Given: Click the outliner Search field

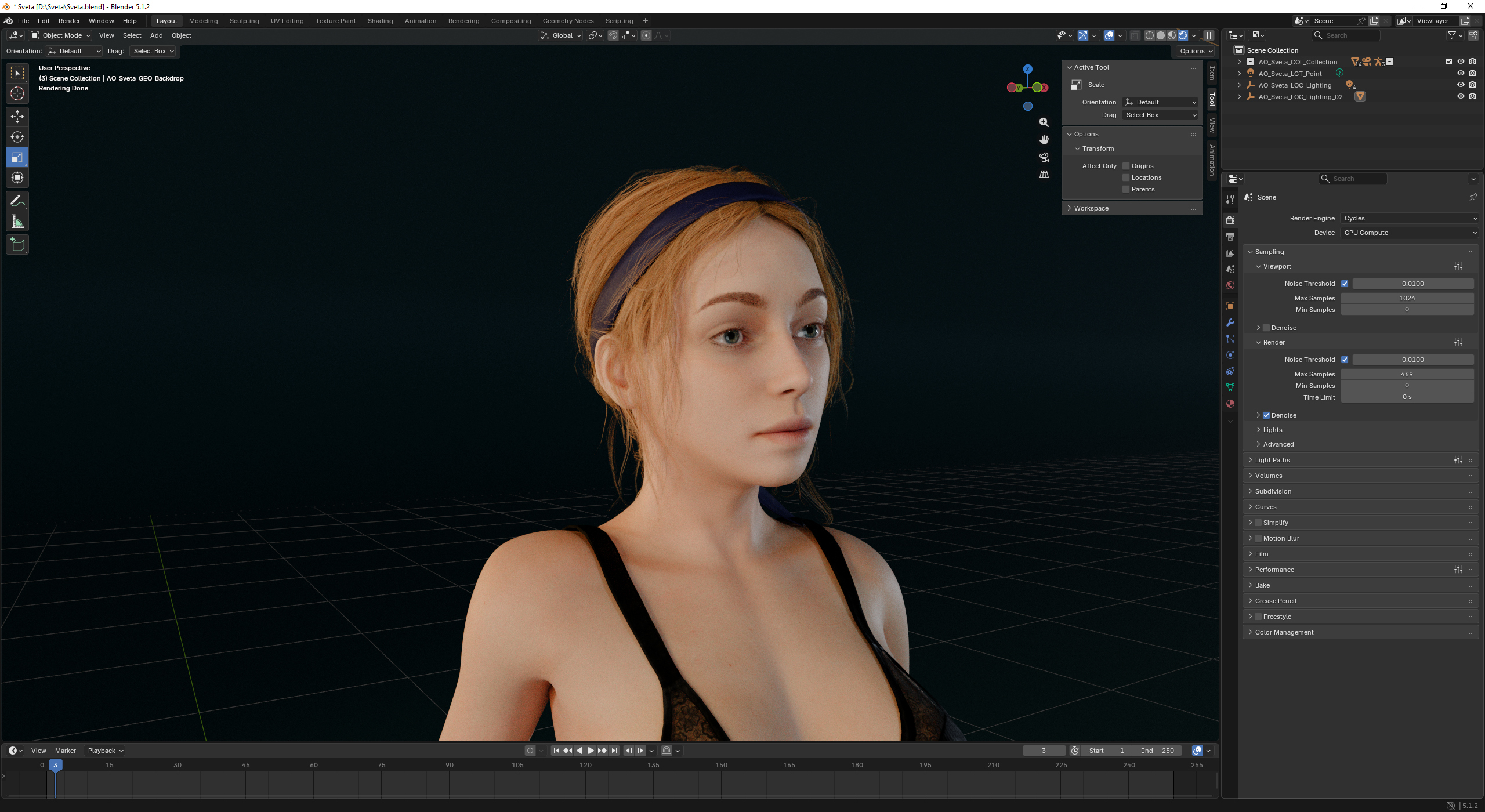Looking at the screenshot, I should [x=1346, y=35].
